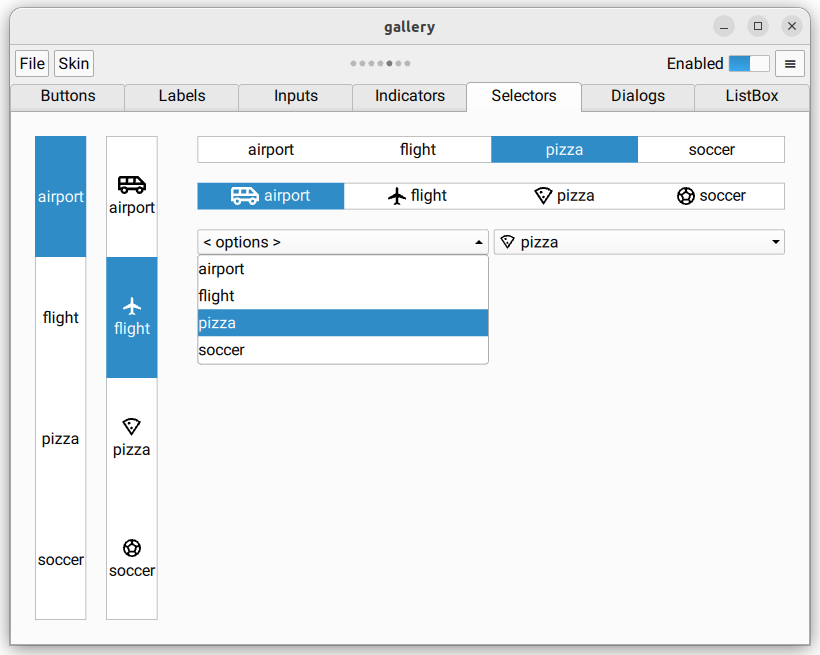Switch to the Inputs tab

[x=296, y=96]
